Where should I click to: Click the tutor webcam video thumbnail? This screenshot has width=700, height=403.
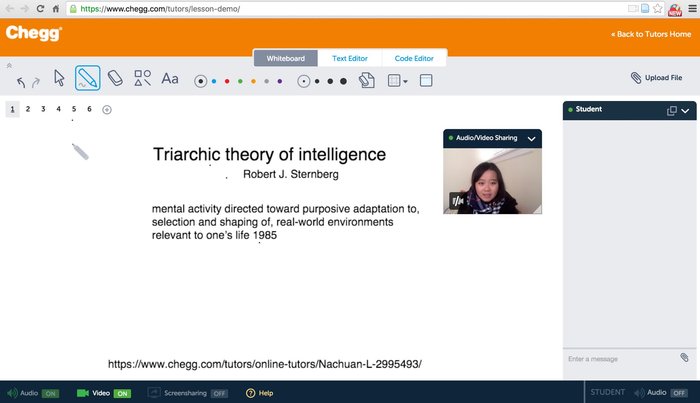[x=492, y=181]
